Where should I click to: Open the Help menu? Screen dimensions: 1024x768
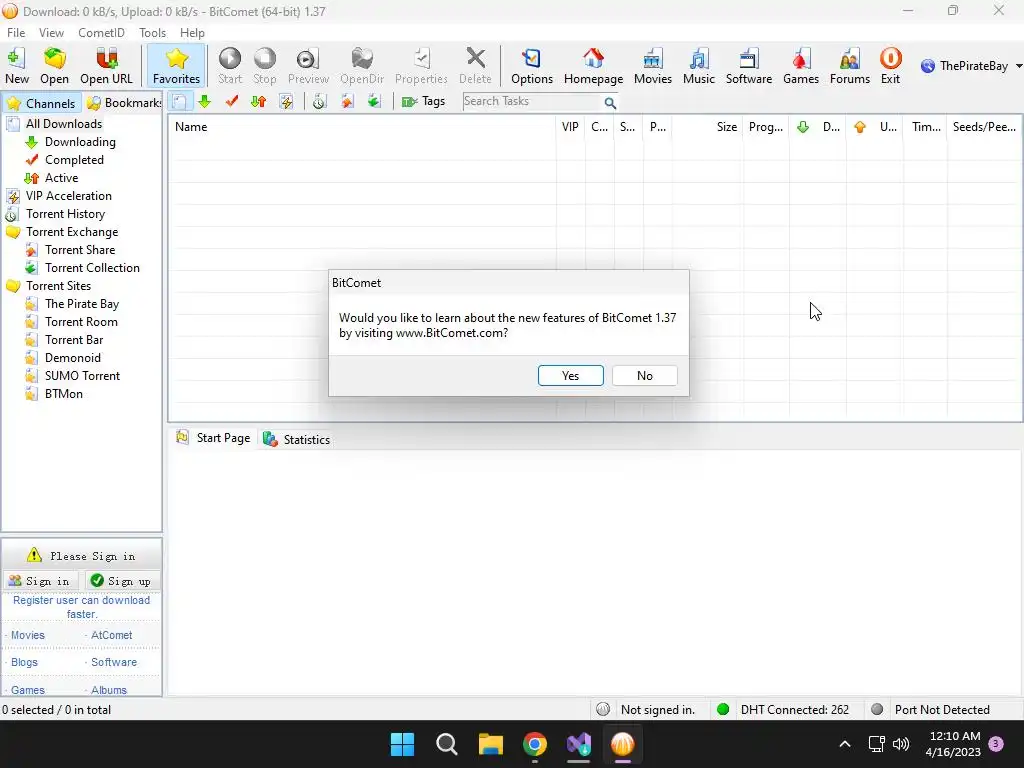pos(192,33)
